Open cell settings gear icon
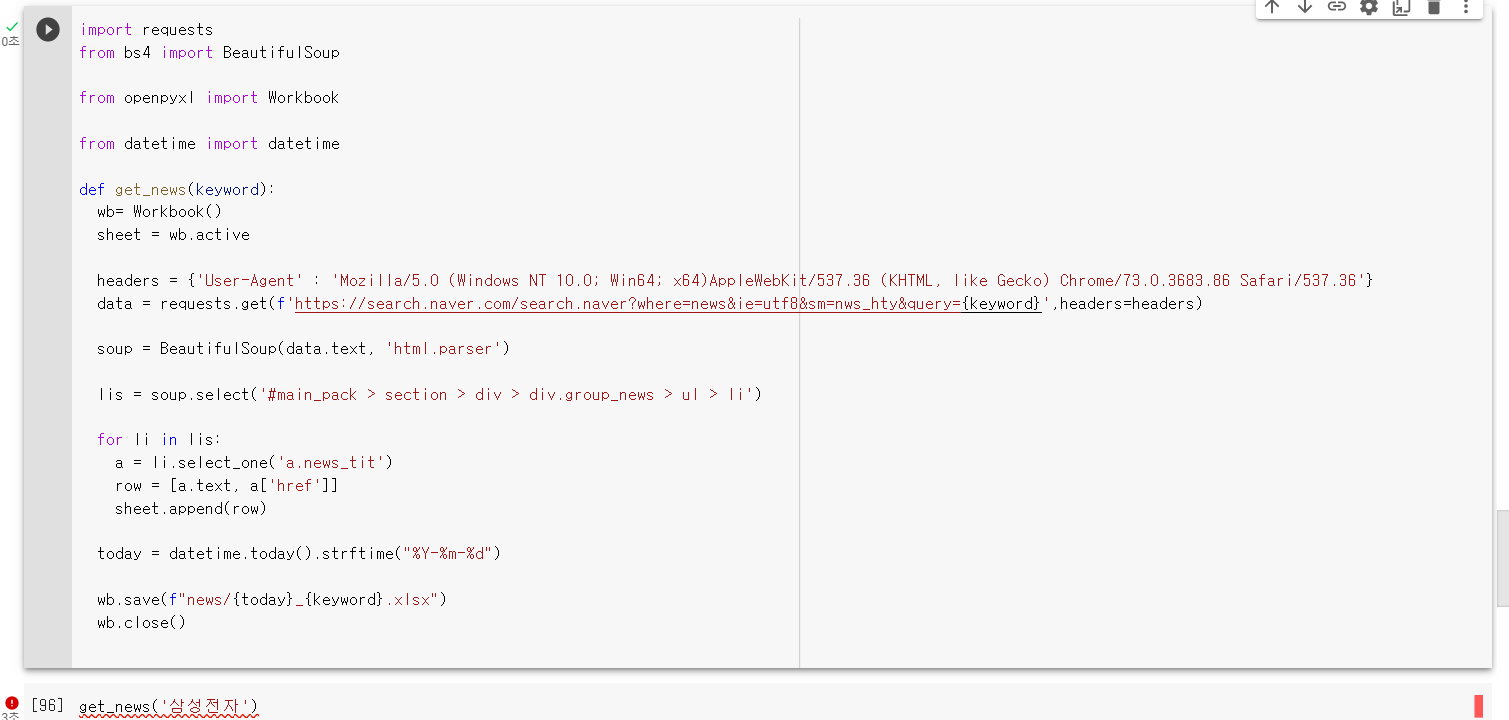1509x720 pixels. pyautogui.click(x=1369, y=7)
